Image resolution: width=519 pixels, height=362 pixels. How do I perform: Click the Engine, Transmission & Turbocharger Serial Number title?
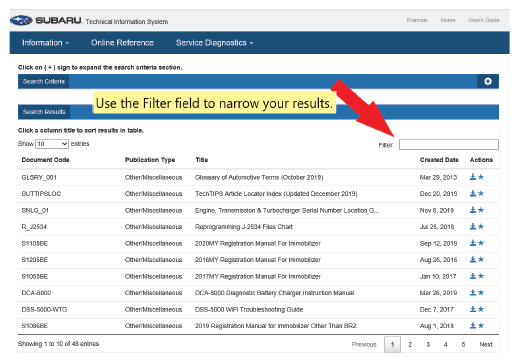click(x=287, y=210)
